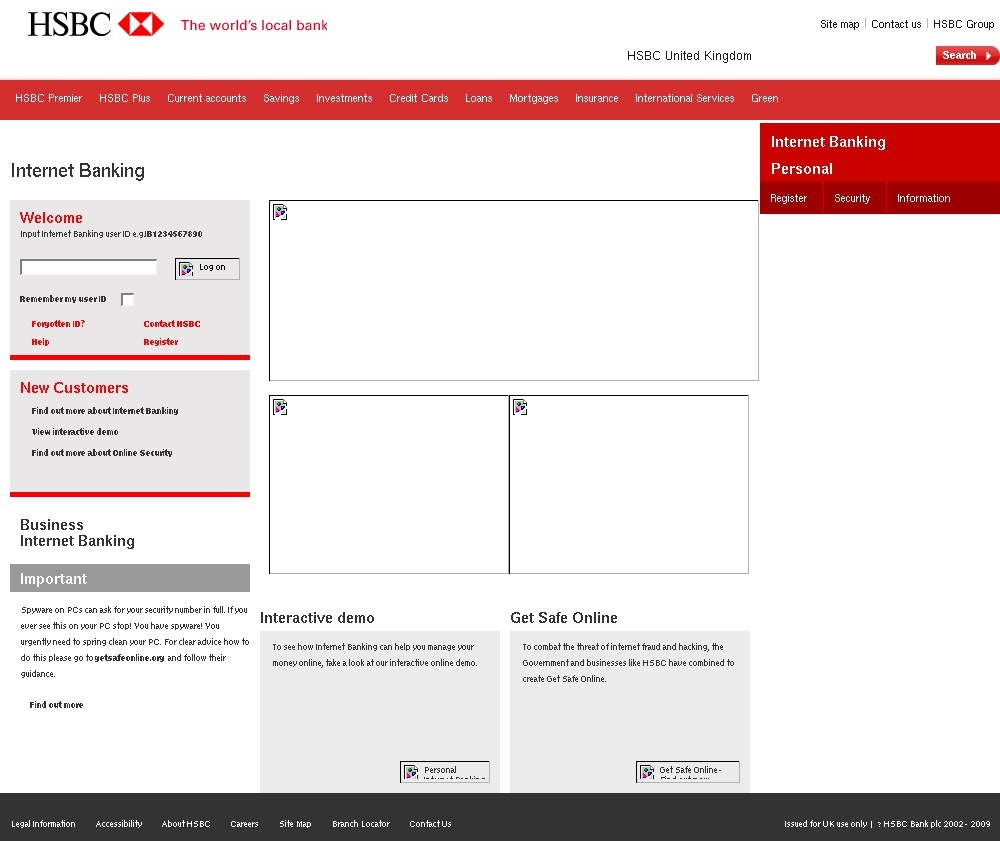Image resolution: width=1000 pixels, height=841 pixels.
Task: Click the Forgotten ID? link
Action: [x=58, y=324]
